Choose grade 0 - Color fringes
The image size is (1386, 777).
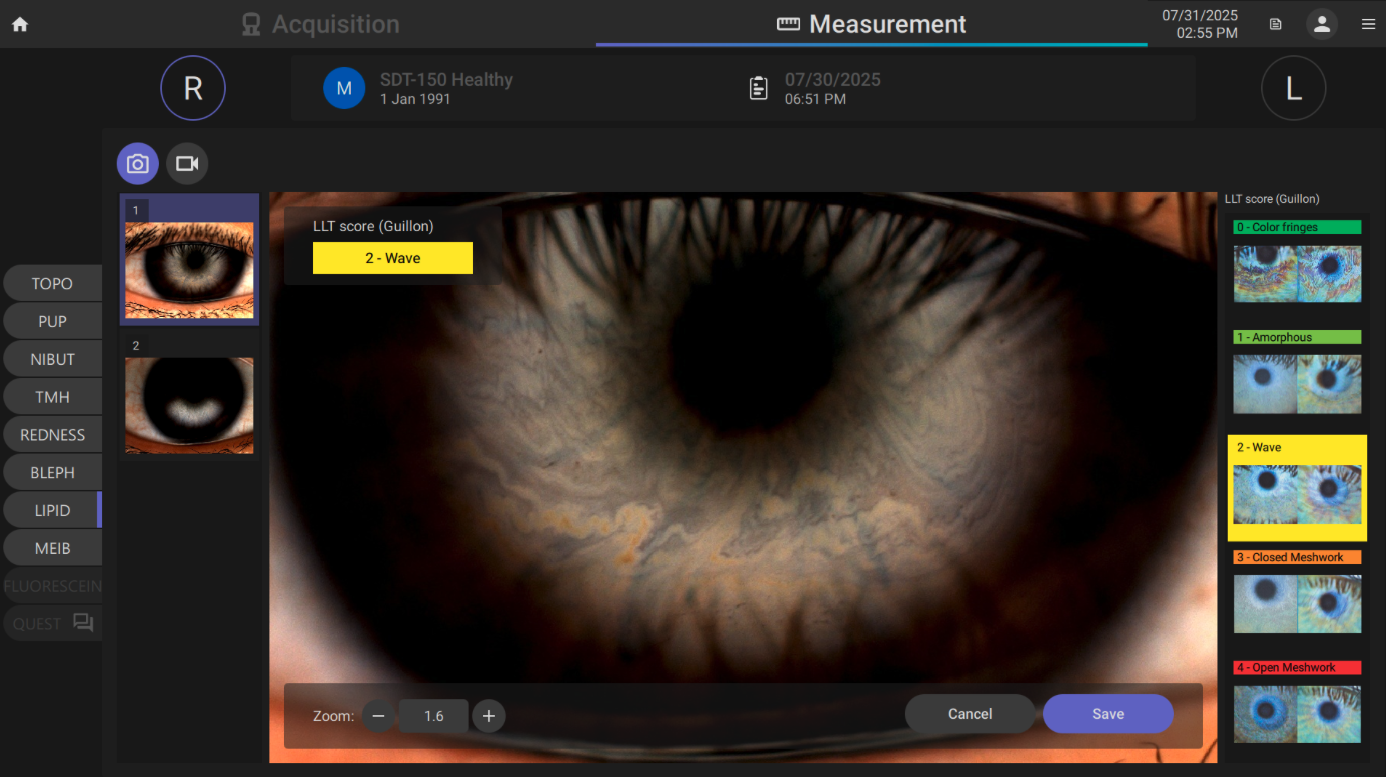[1297, 262]
